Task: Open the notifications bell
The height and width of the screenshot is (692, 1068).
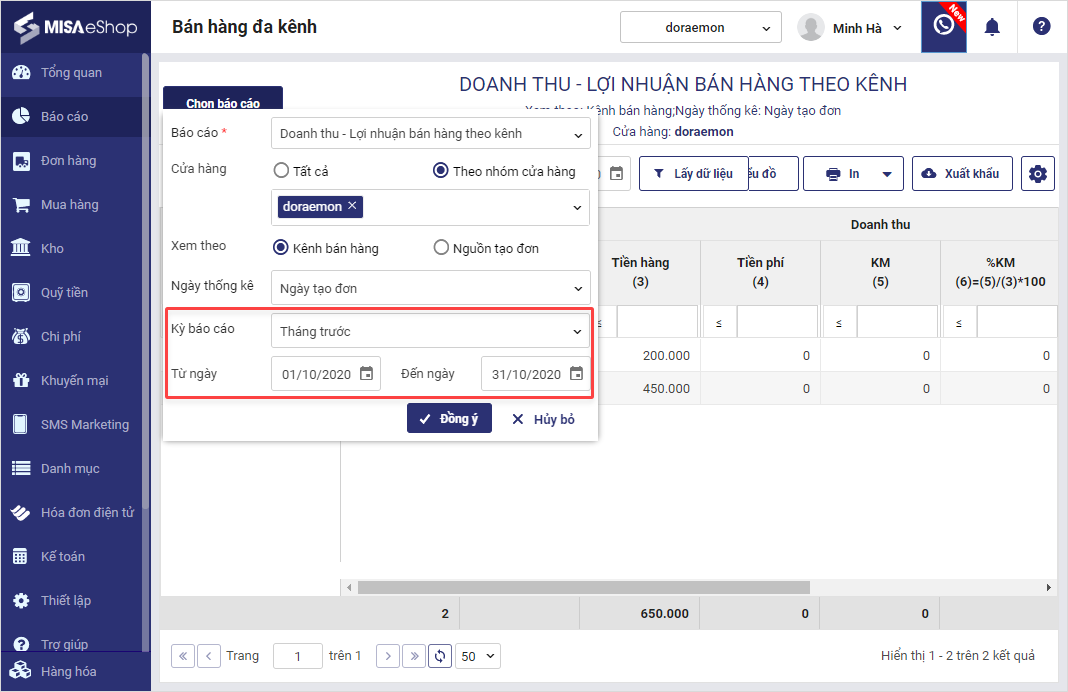Action: [x=992, y=27]
